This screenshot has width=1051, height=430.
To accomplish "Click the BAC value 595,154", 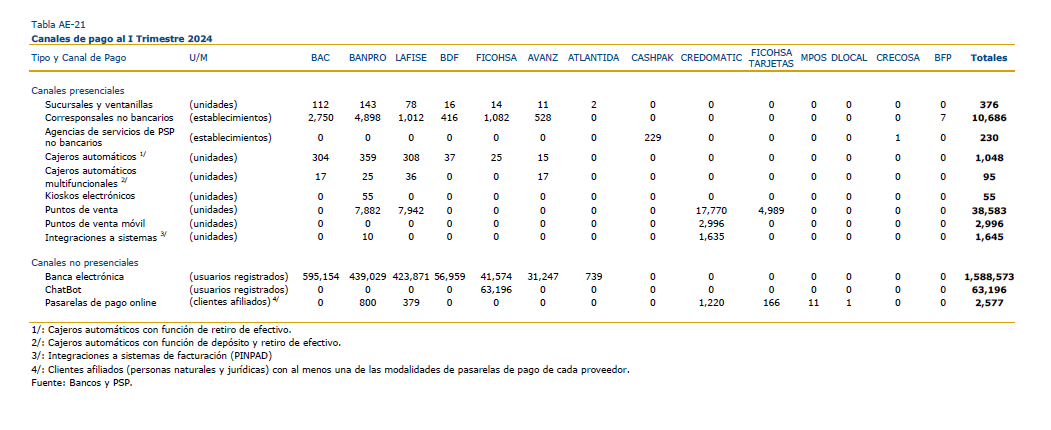I will coord(320,277).
